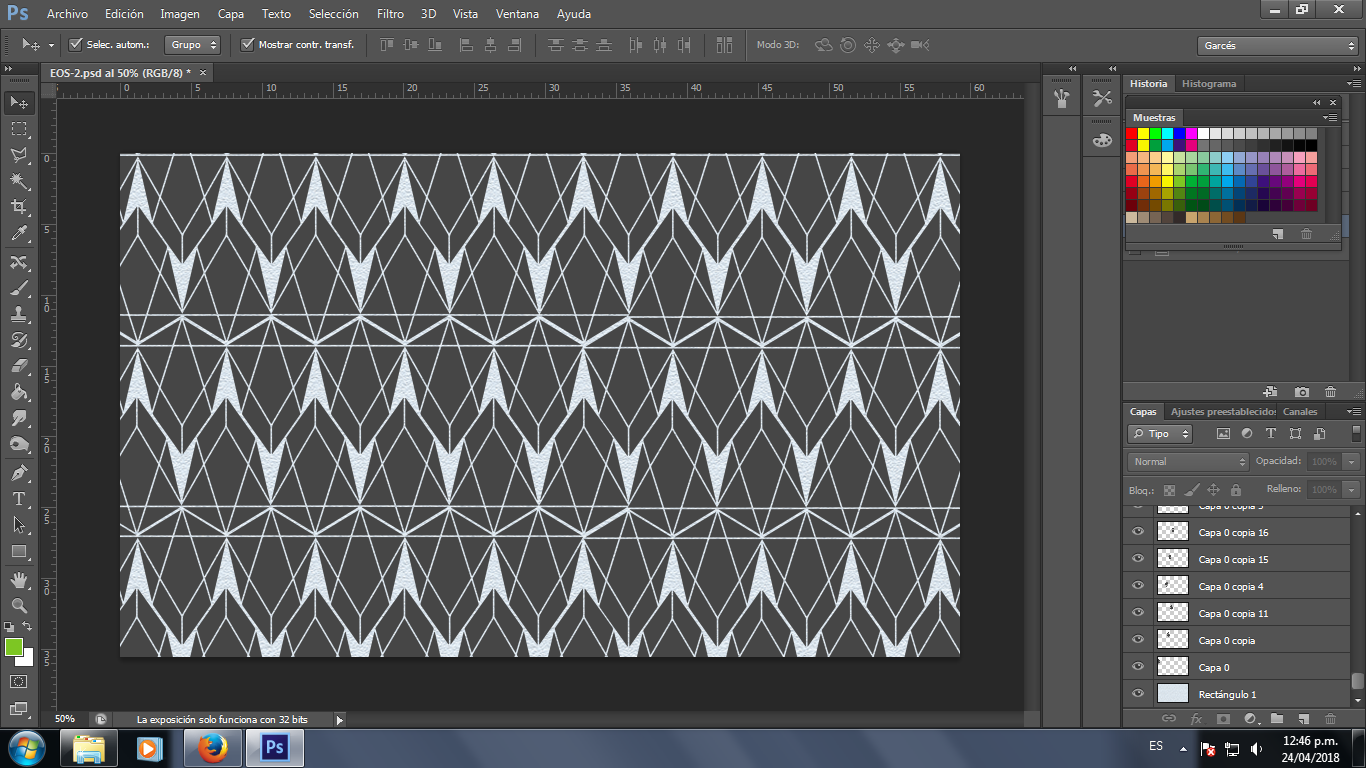Change screen mode icon in toolbox
Viewport: 1366px width, 768px height.
(x=19, y=708)
